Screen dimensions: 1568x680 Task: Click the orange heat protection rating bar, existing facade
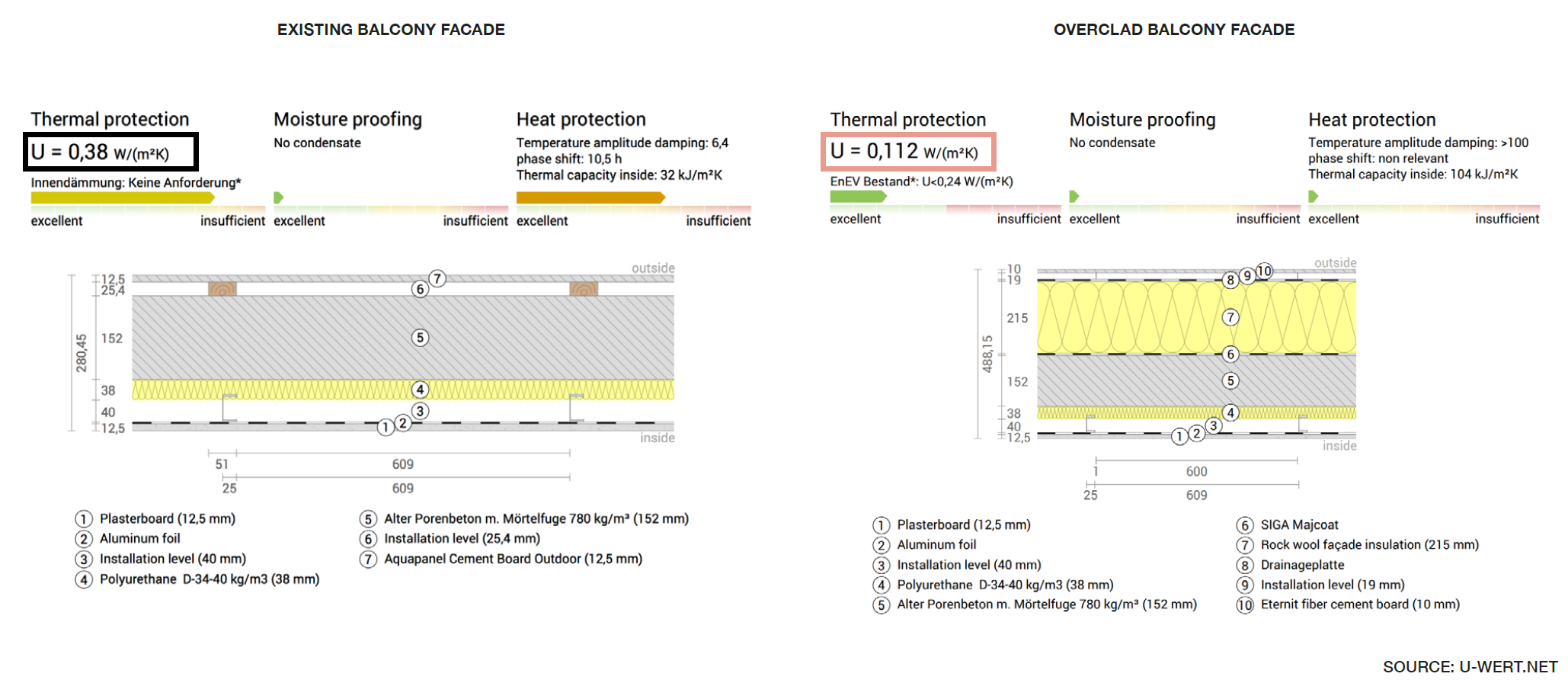coord(590,197)
